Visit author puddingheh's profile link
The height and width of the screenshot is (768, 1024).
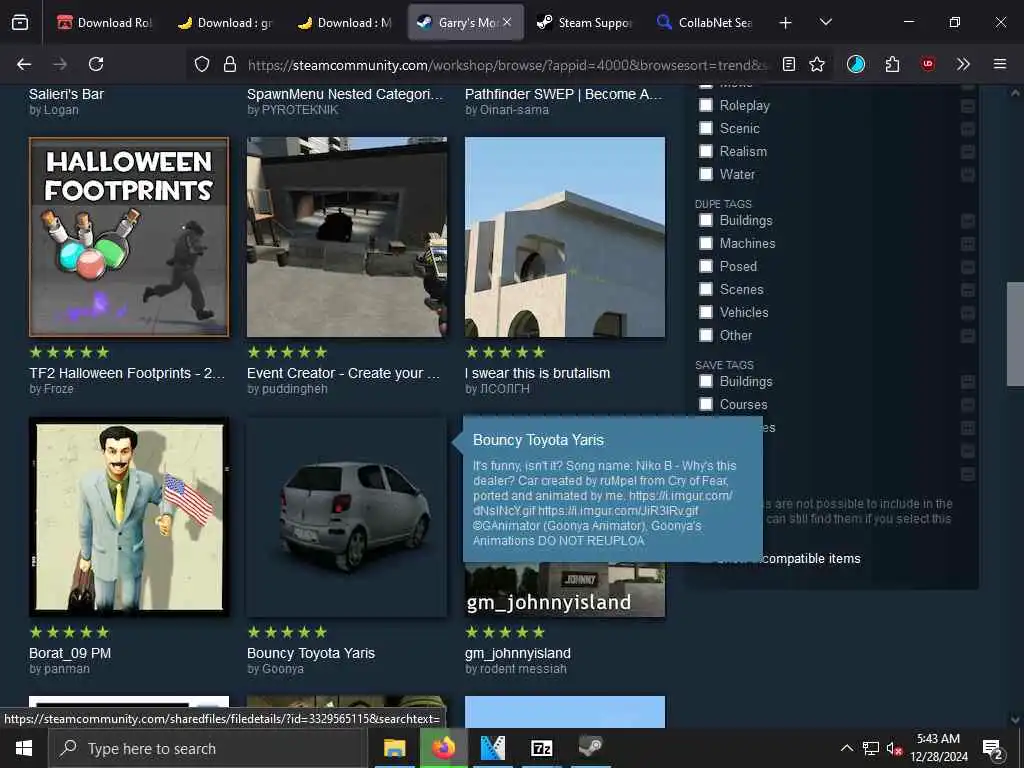point(295,389)
